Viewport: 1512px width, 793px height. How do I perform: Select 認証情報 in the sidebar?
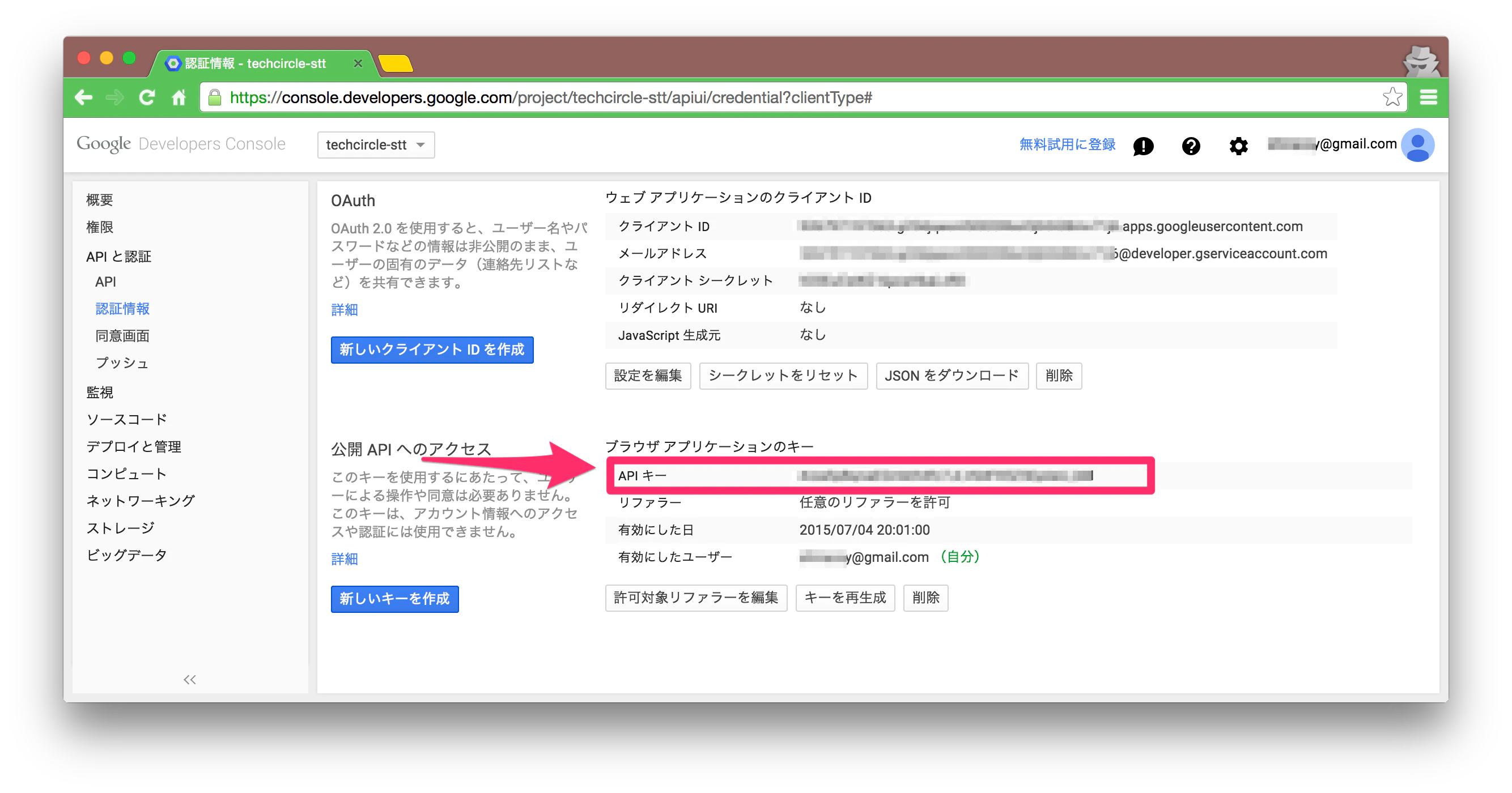[x=122, y=309]
